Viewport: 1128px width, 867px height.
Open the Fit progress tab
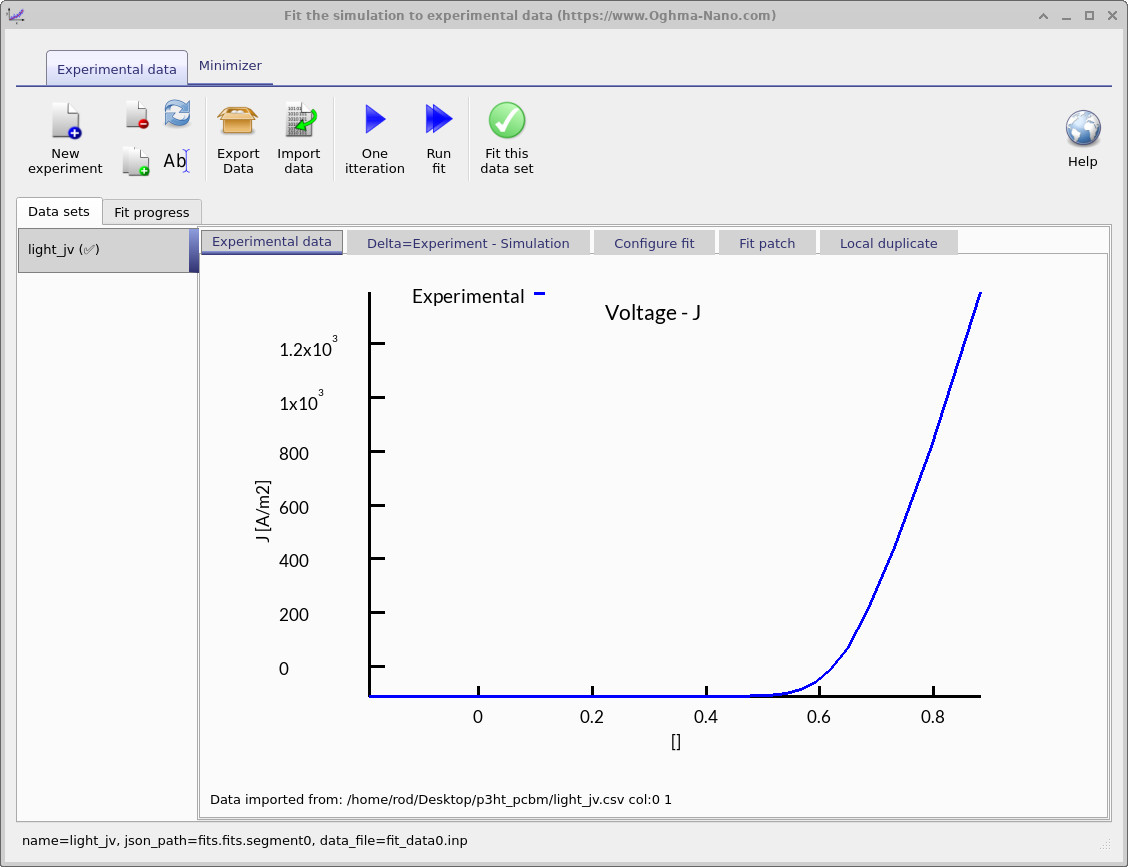[151, 211]
